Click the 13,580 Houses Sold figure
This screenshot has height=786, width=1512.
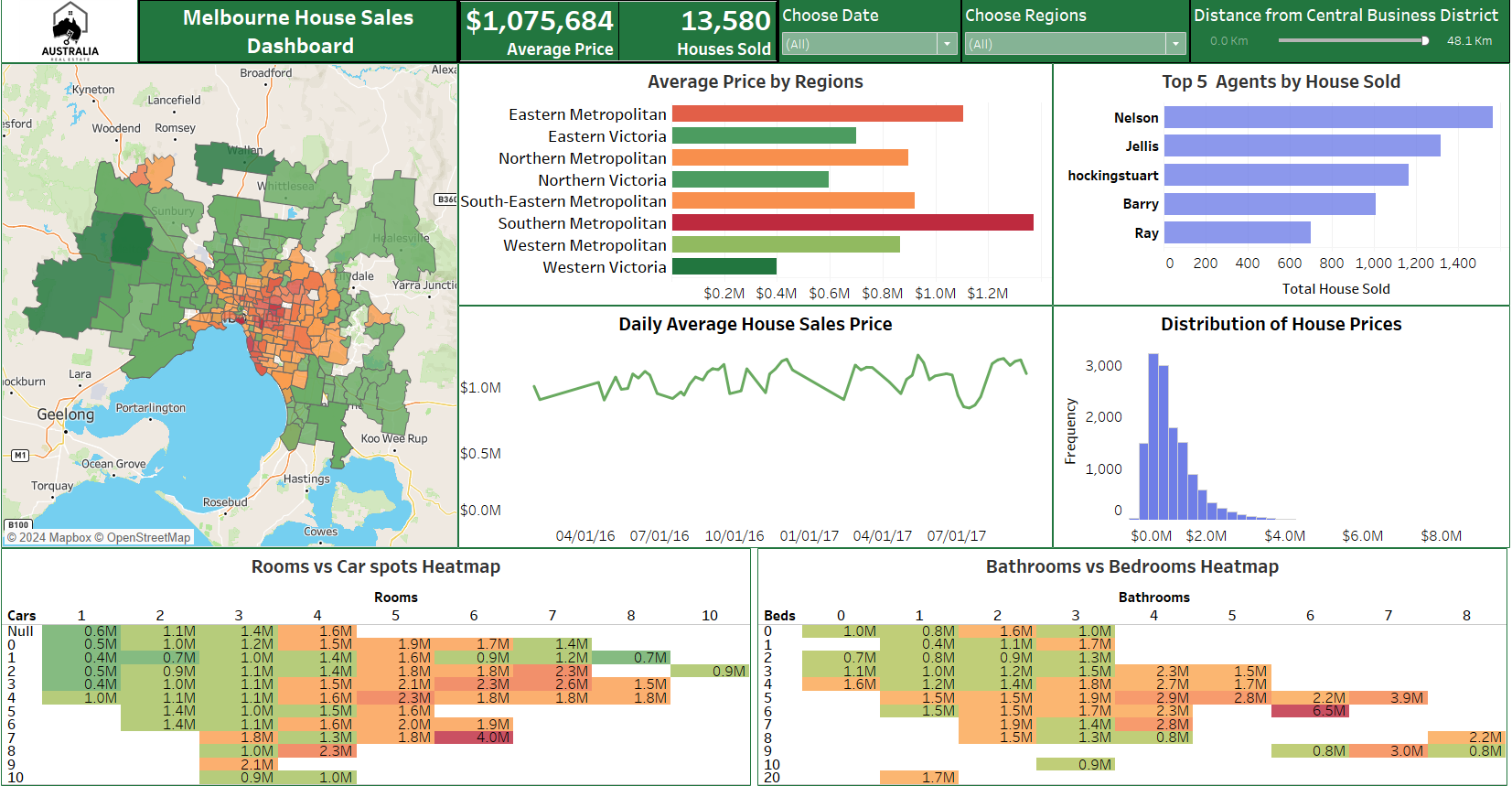click(x=724, y=21)
